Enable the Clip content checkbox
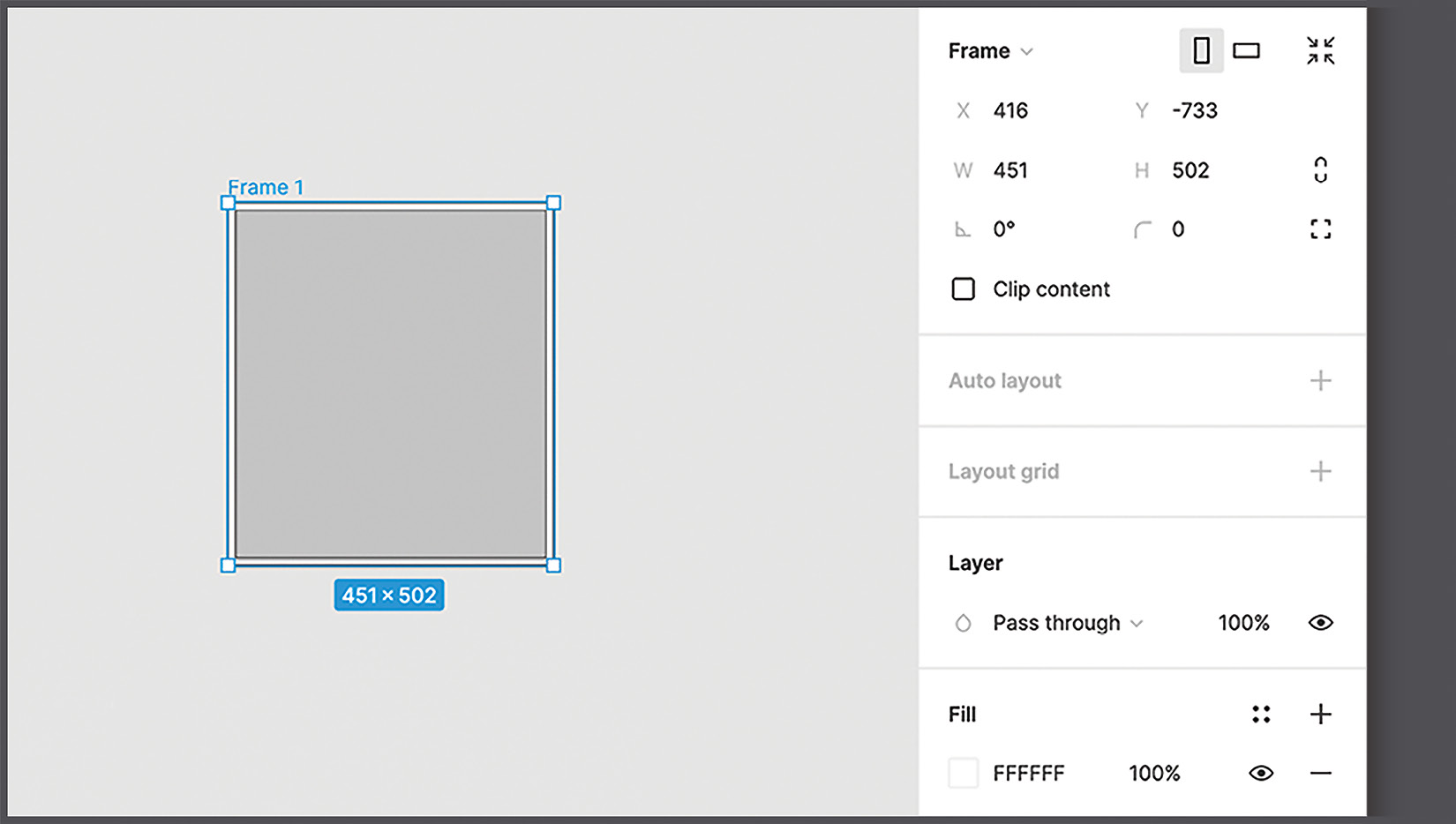The height and width of the screenshot is (824, 1456). [x=963, y=288]
